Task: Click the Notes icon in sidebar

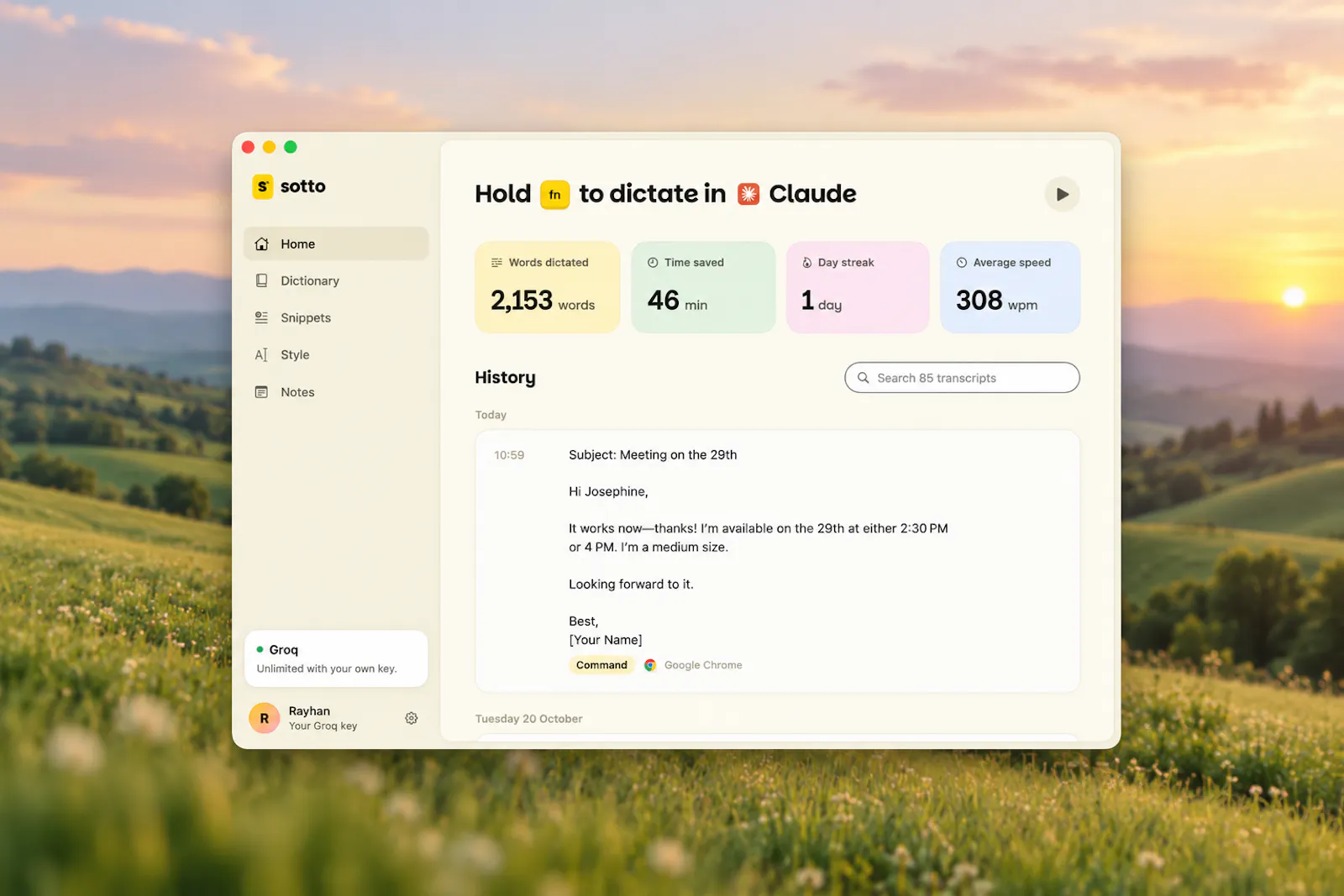Action: click(x=261, y=392)
